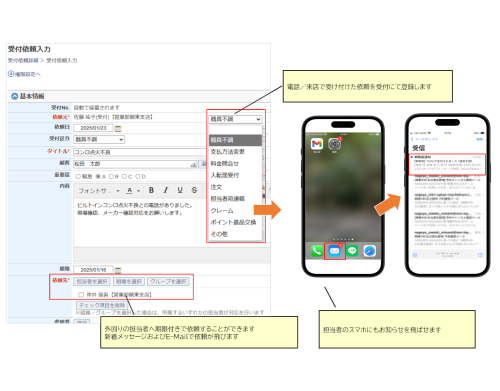Toggle Italic formatting in editor
The height and width of the screenshot is (391, 500).
(x=166, y=190)
